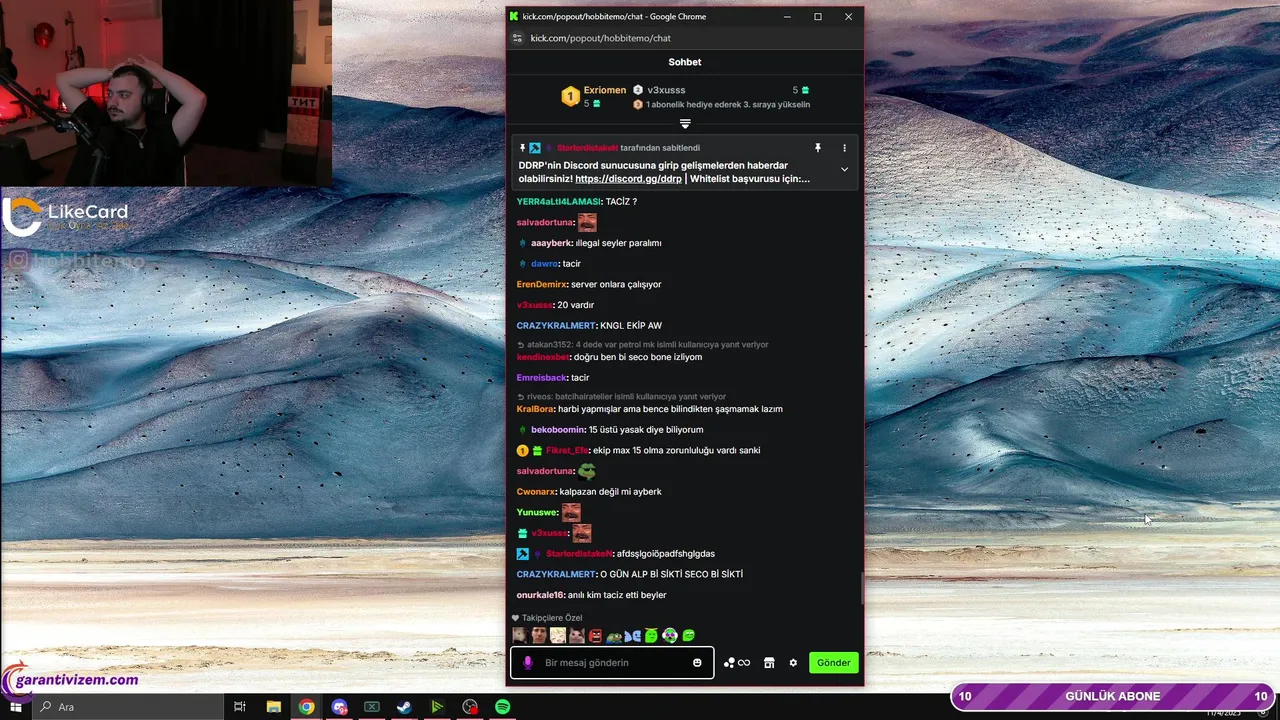Screen dimensions: 1280x720
Task: View site information icon in address bar
Action: [517, 38]
